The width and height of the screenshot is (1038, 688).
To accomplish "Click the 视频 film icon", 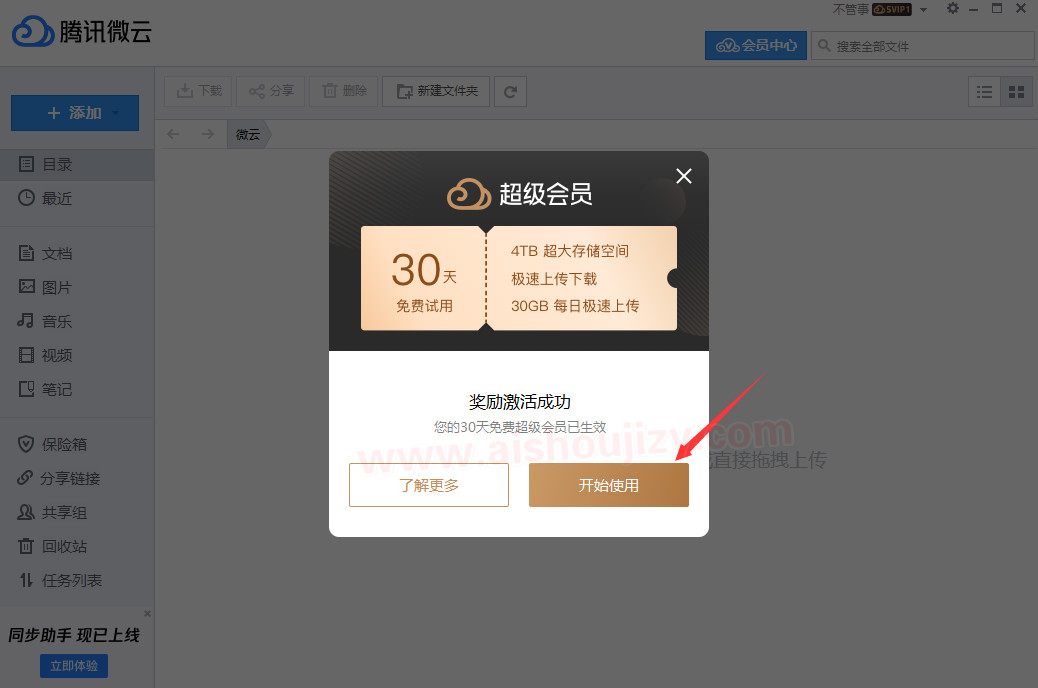I will (x=26, y=355).
